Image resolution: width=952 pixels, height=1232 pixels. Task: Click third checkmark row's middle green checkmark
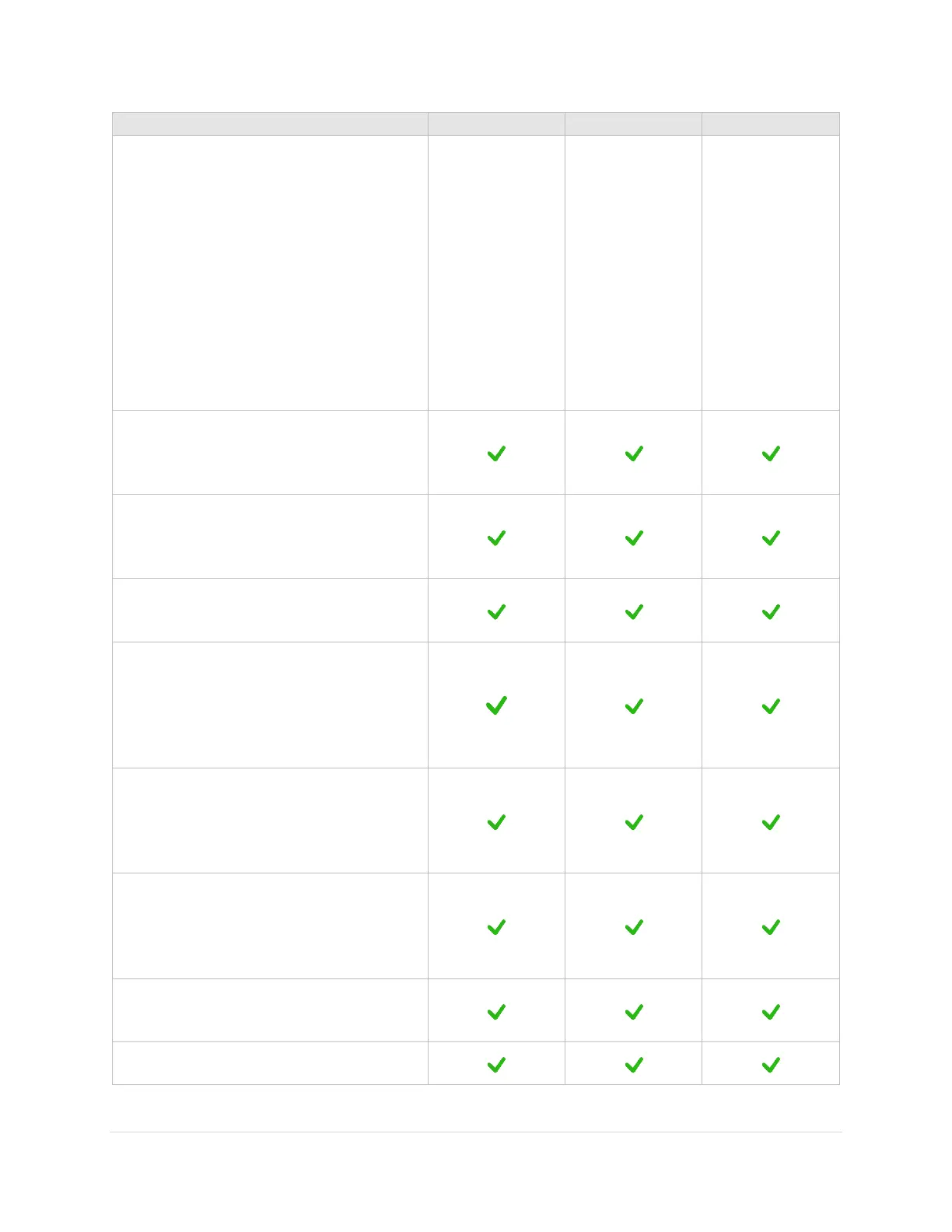[634, 612]
